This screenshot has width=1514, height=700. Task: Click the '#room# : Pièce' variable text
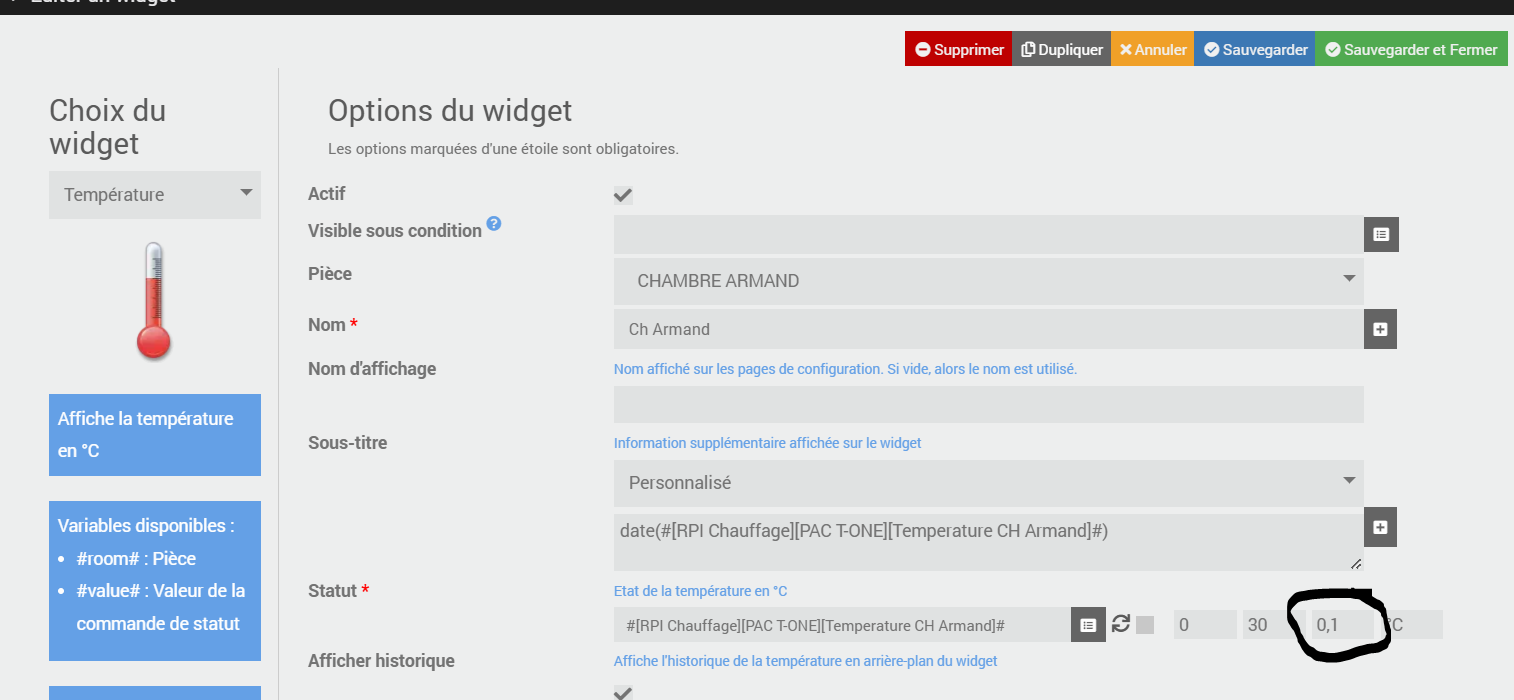136,558
